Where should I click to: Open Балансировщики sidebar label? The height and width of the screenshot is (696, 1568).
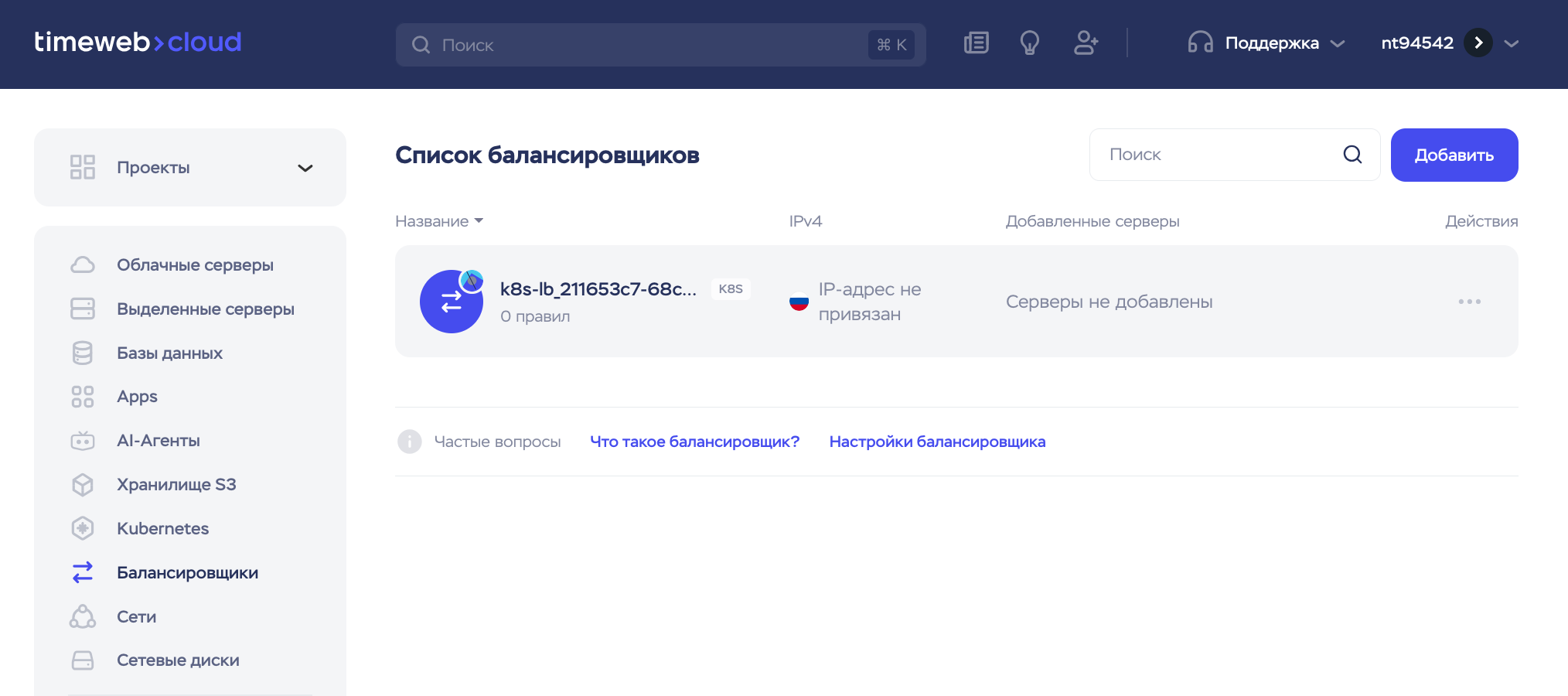[x=187, y=573]
